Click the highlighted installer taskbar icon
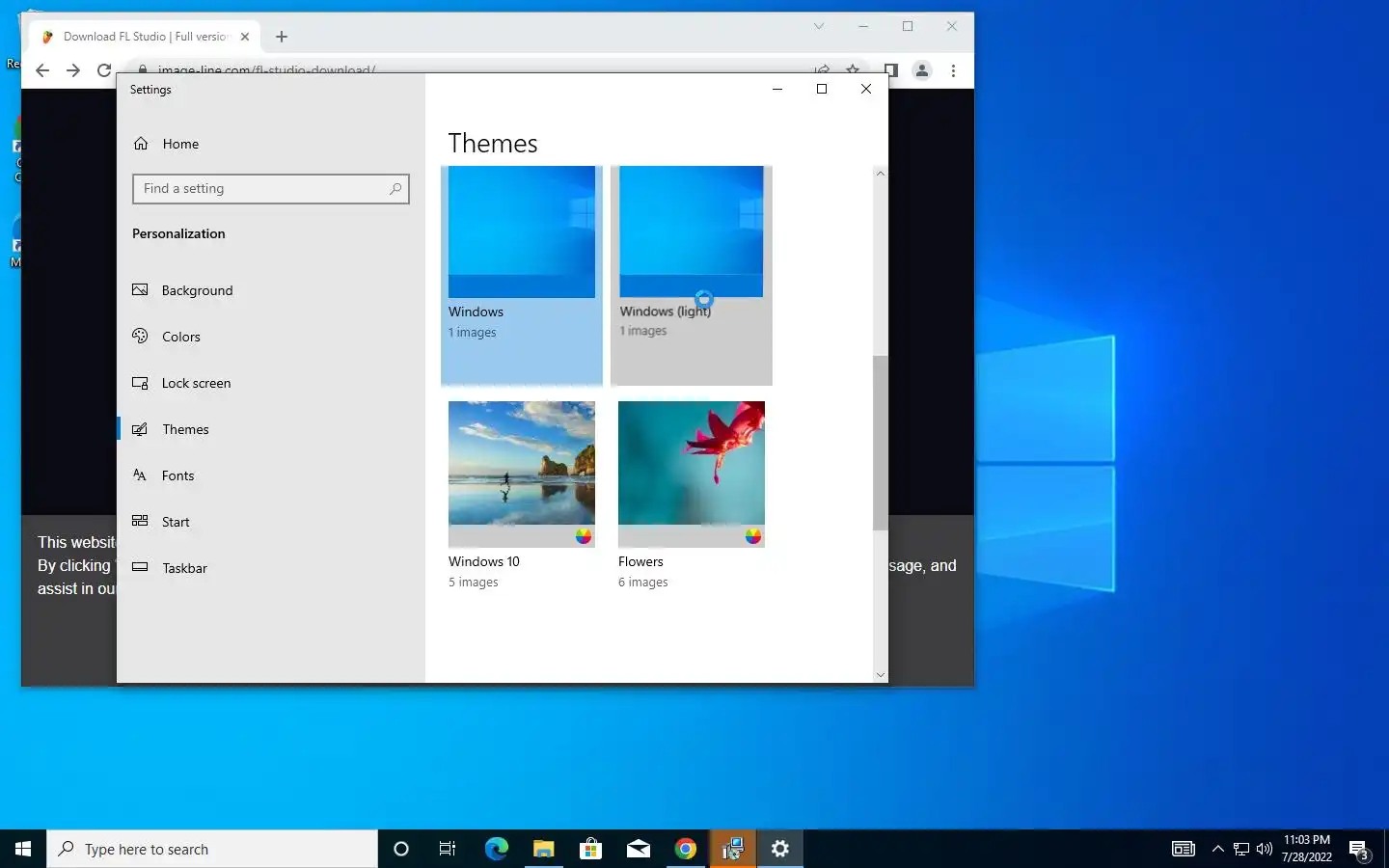This screenshot has width=1389, height=868. point(732,849)
